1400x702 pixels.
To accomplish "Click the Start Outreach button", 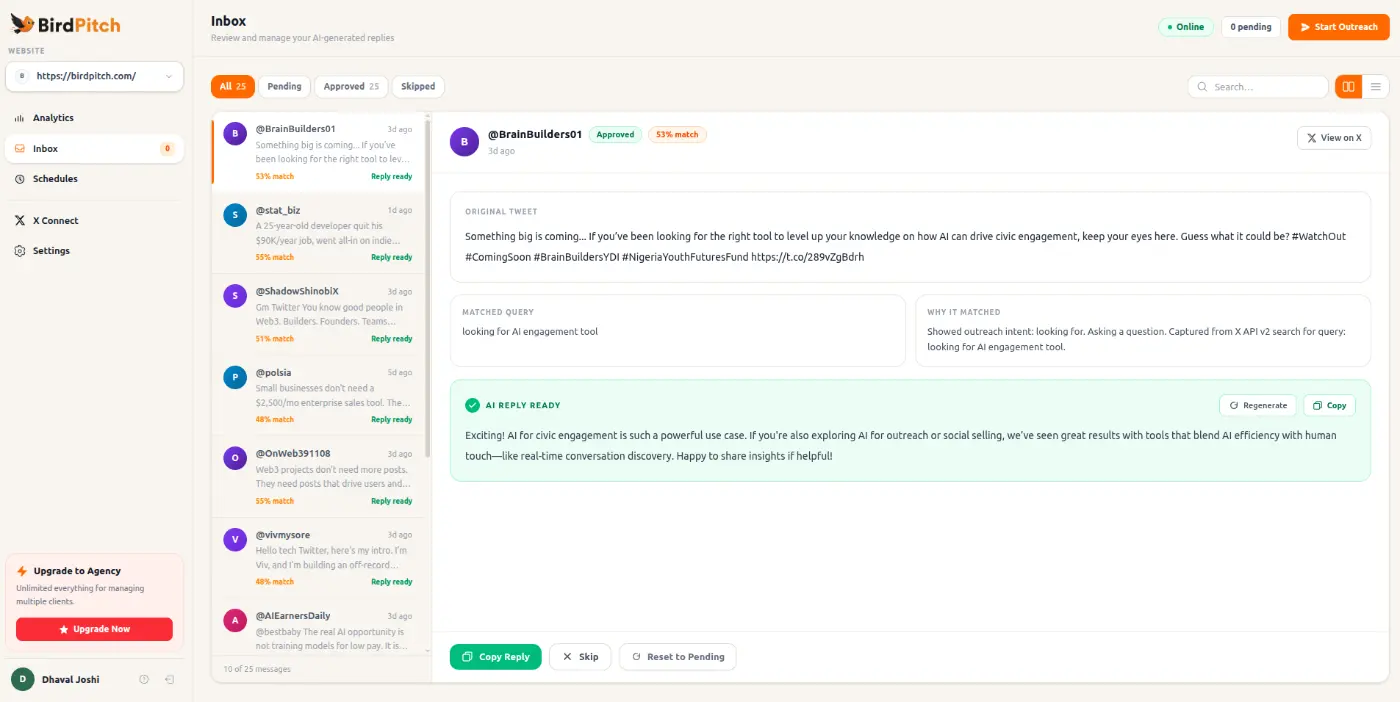I will [1338, 27].
